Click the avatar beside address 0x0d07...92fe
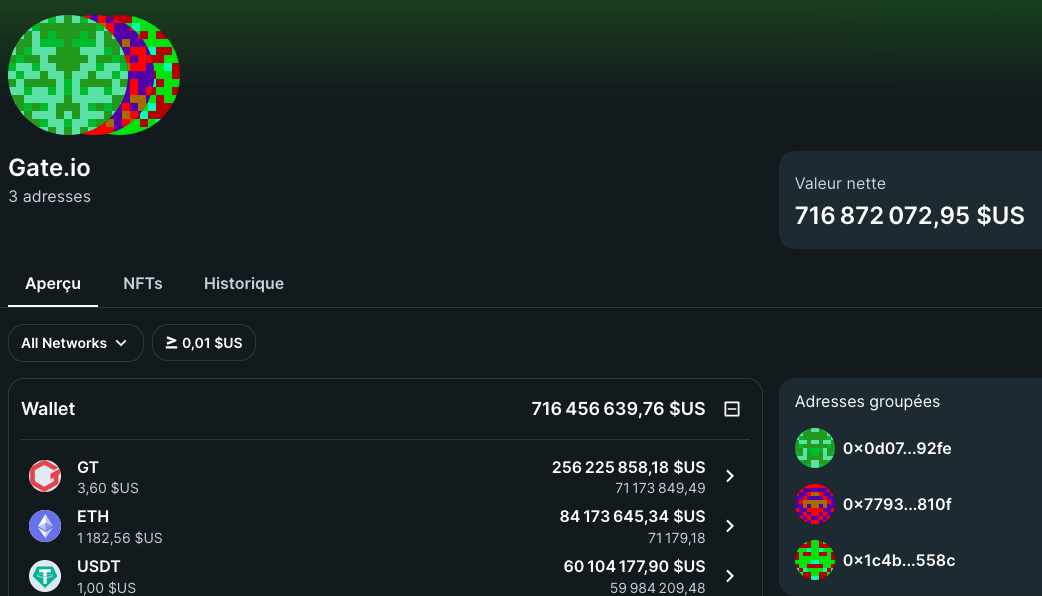The width and height of the screenshot is (1042, 596). coord(814,448)
